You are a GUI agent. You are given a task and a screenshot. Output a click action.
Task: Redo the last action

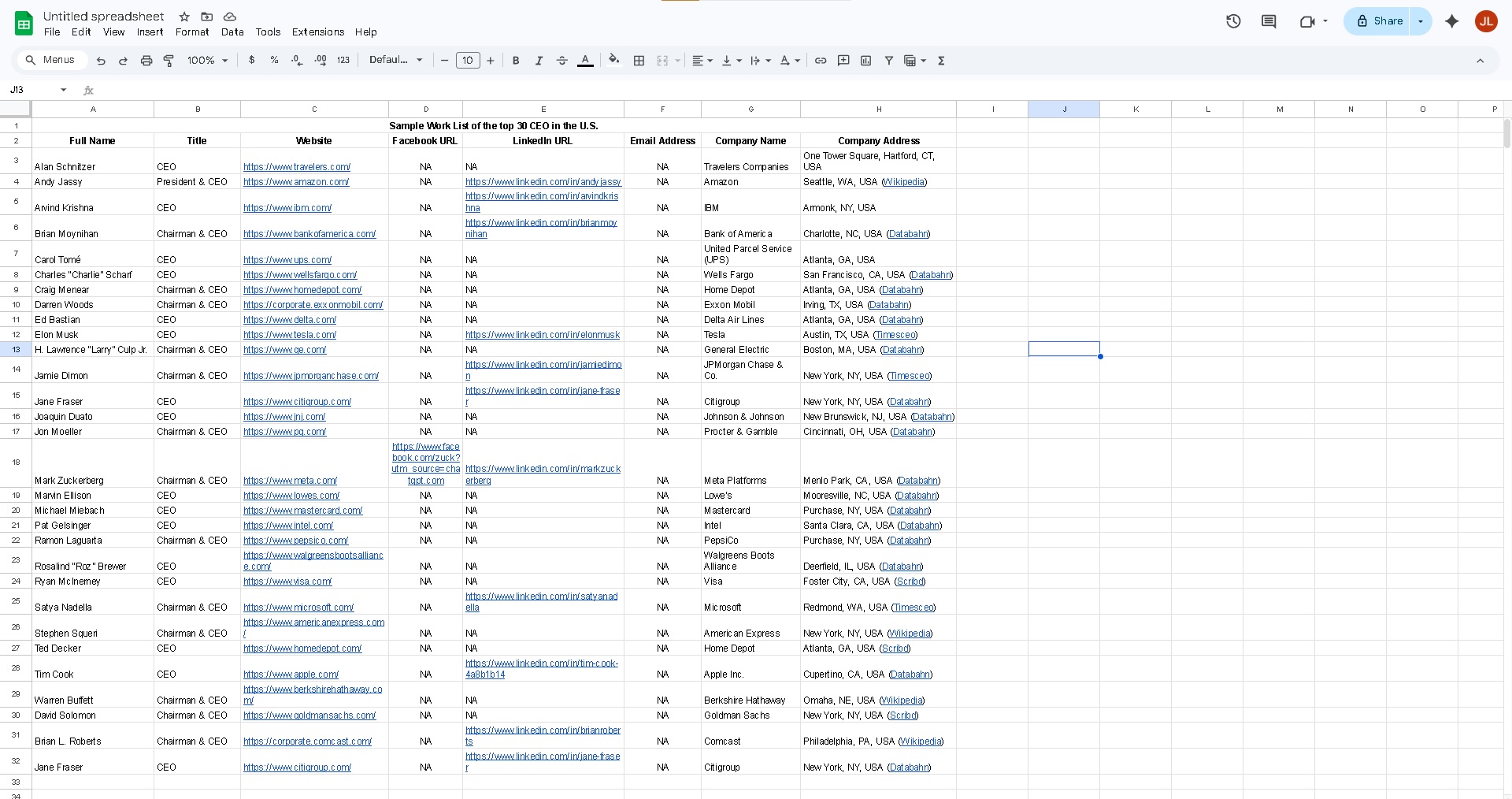click(x=123, y=61)
